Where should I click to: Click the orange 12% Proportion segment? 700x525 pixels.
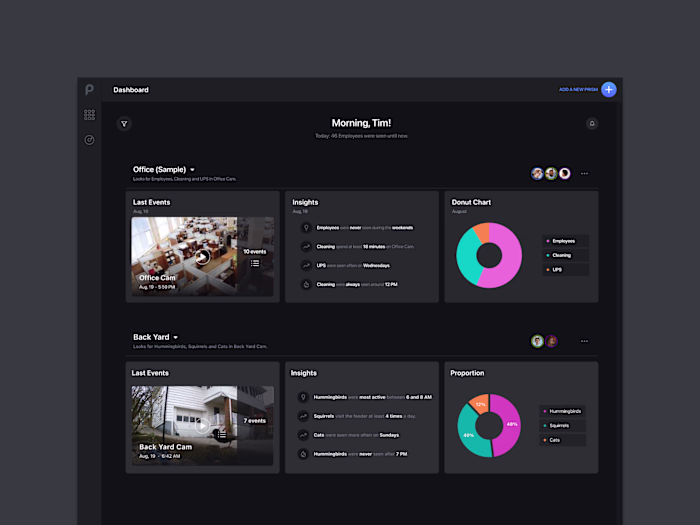pos(480,404)
